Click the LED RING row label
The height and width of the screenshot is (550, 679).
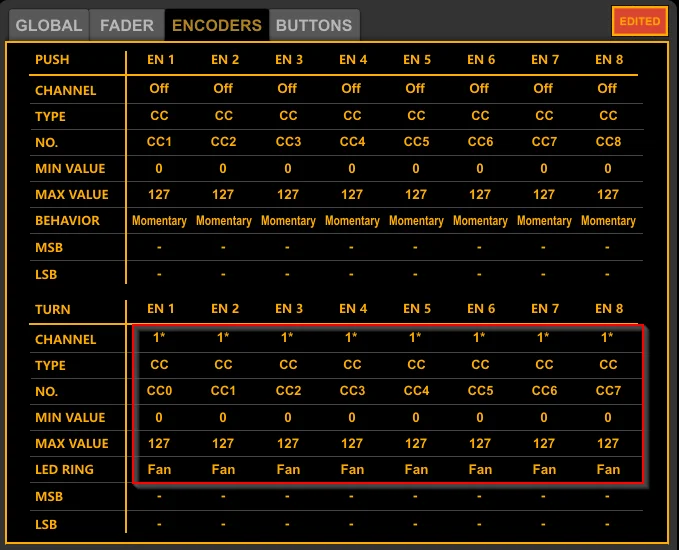point(64,469)
